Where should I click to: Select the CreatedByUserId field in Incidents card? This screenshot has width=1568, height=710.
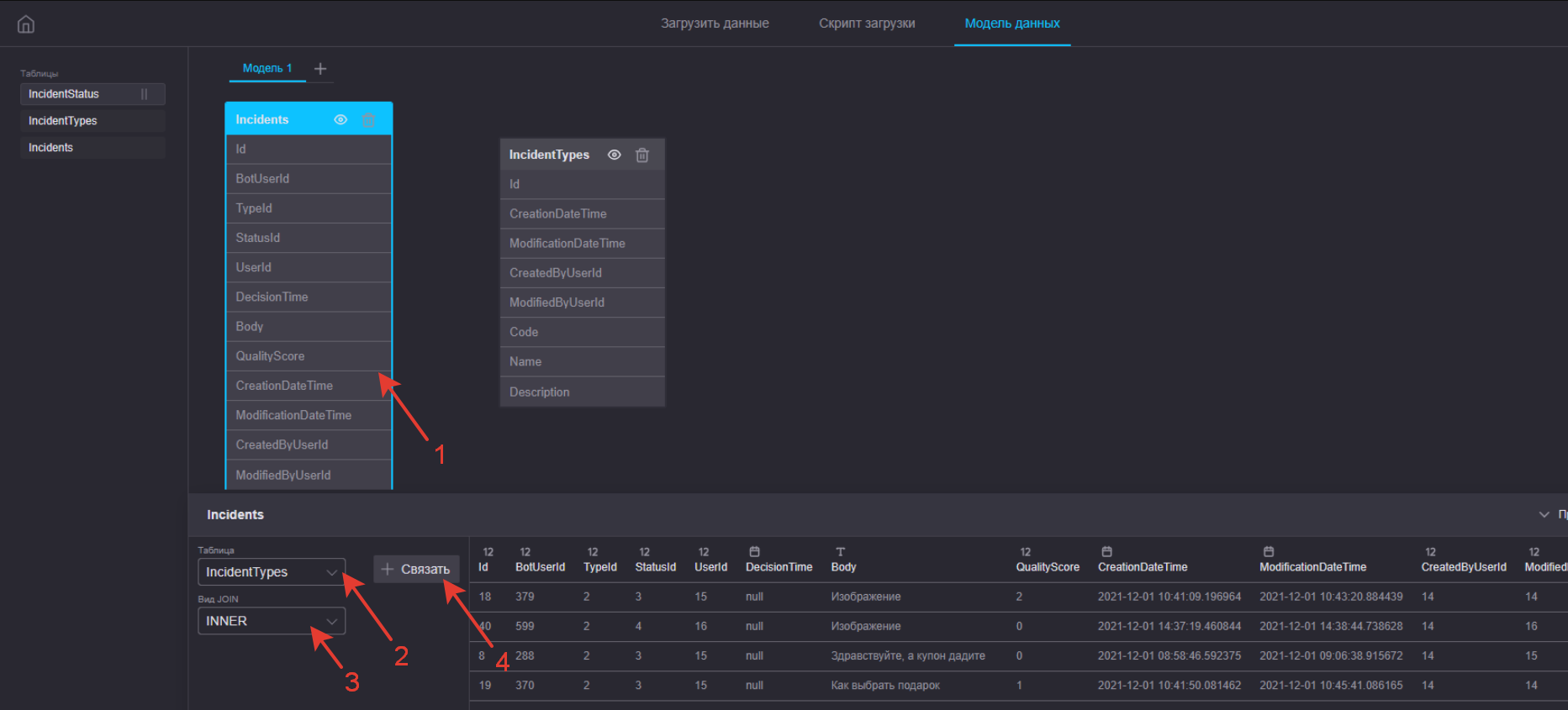click(x=309, y=444)
